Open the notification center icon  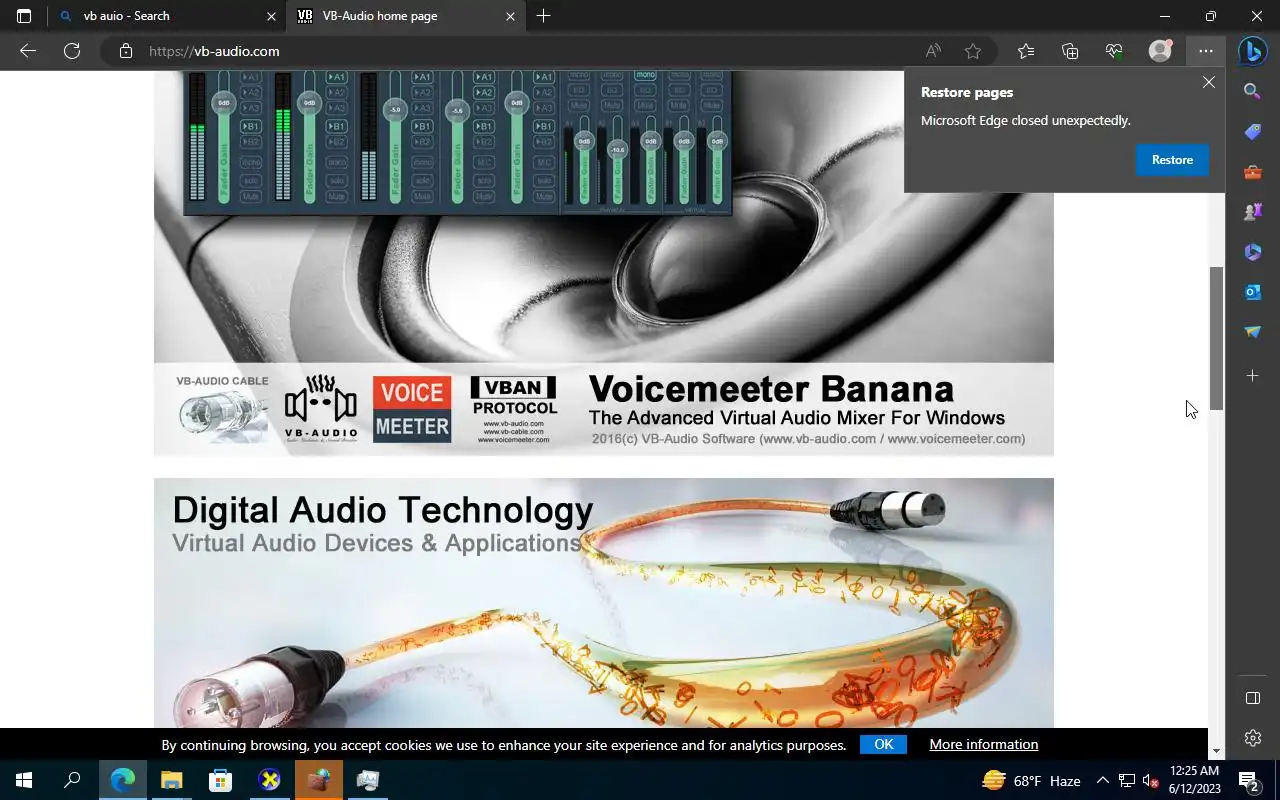[x=1248, y=780]
